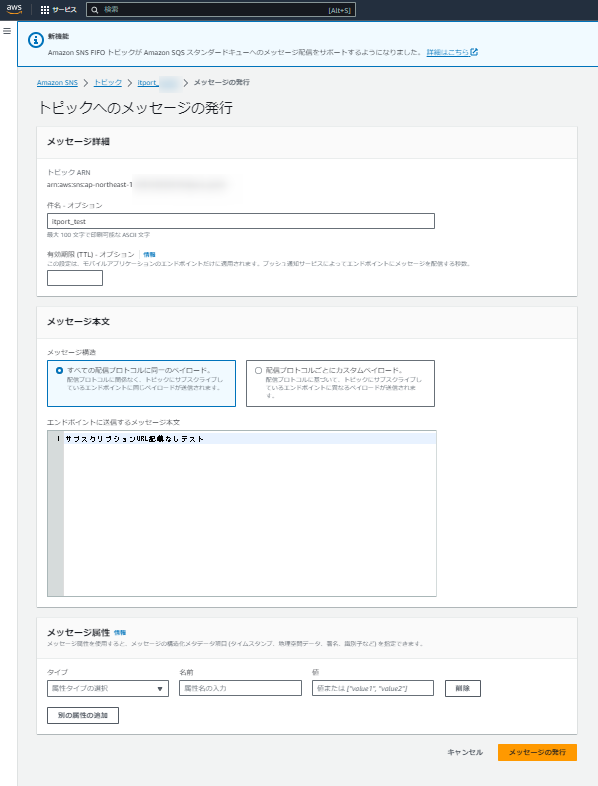Click the TTL input box
This screenshot has height=786, width=598.
(75, 278)
